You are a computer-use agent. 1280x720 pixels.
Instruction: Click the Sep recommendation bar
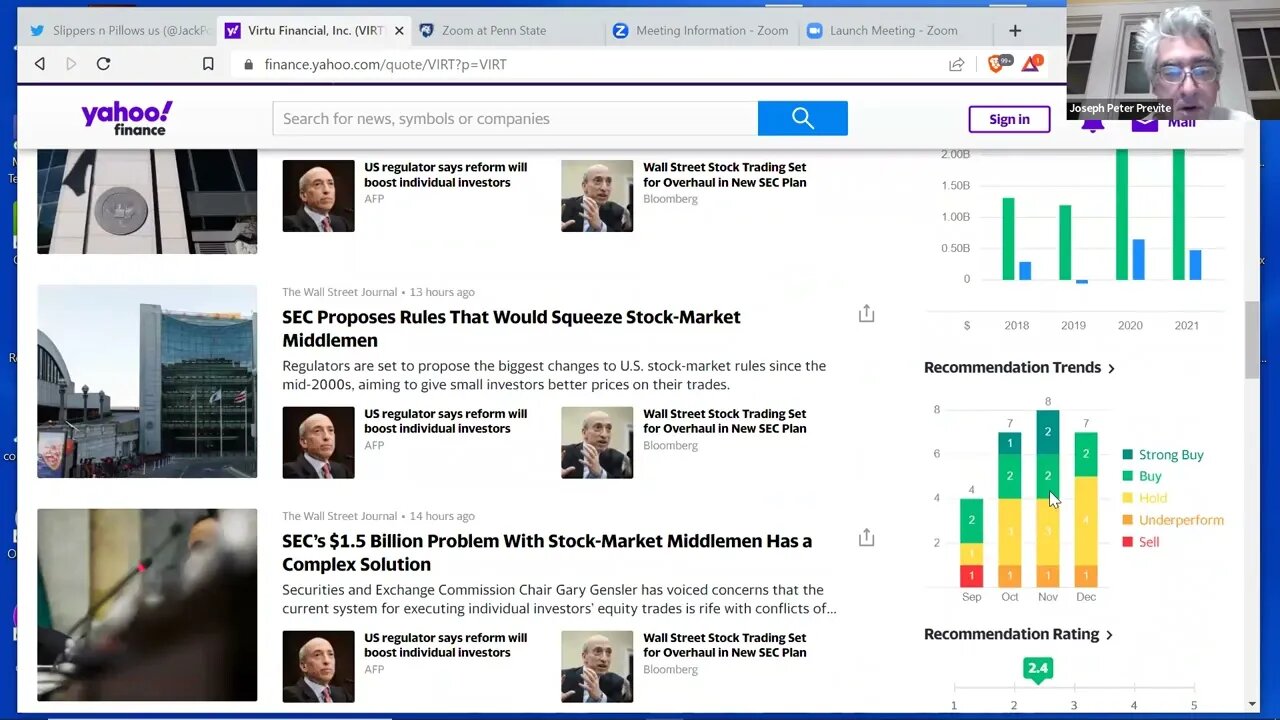[972, 543]
